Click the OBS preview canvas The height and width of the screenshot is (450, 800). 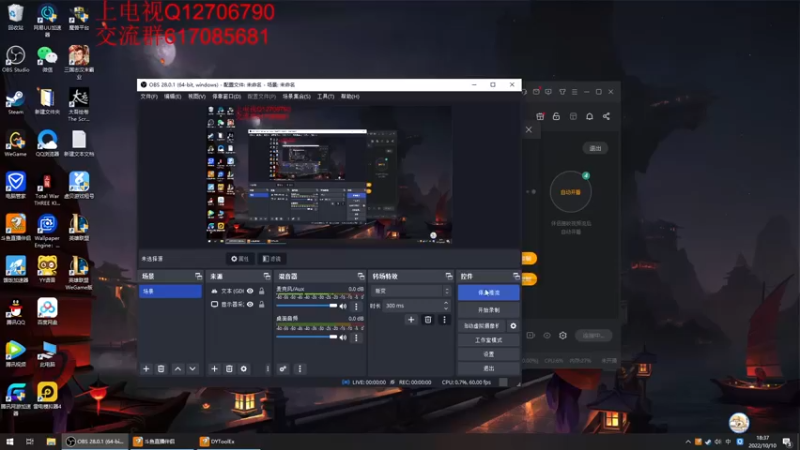[329, 174]
